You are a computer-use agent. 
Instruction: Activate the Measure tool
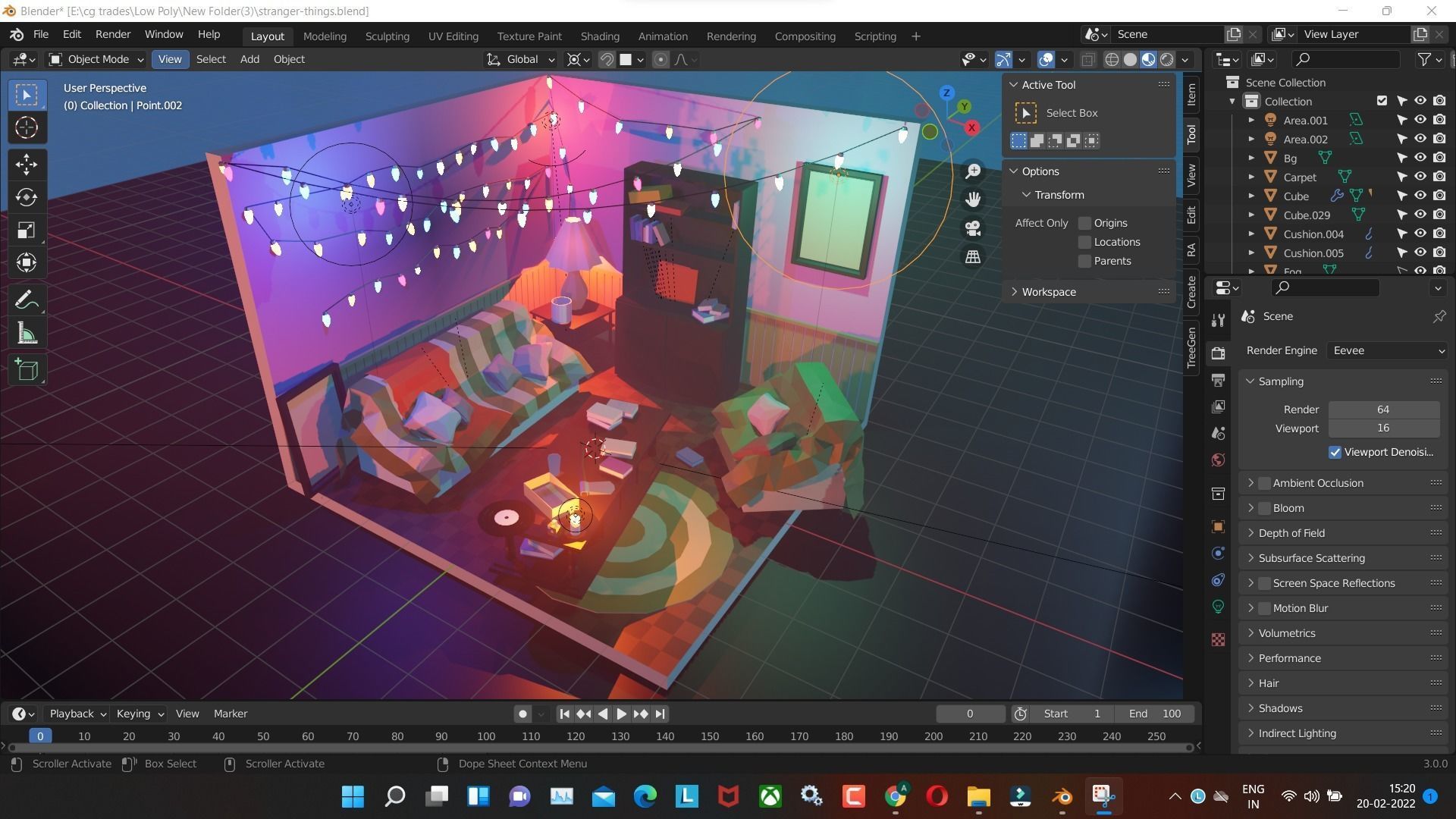click(27, 332)
